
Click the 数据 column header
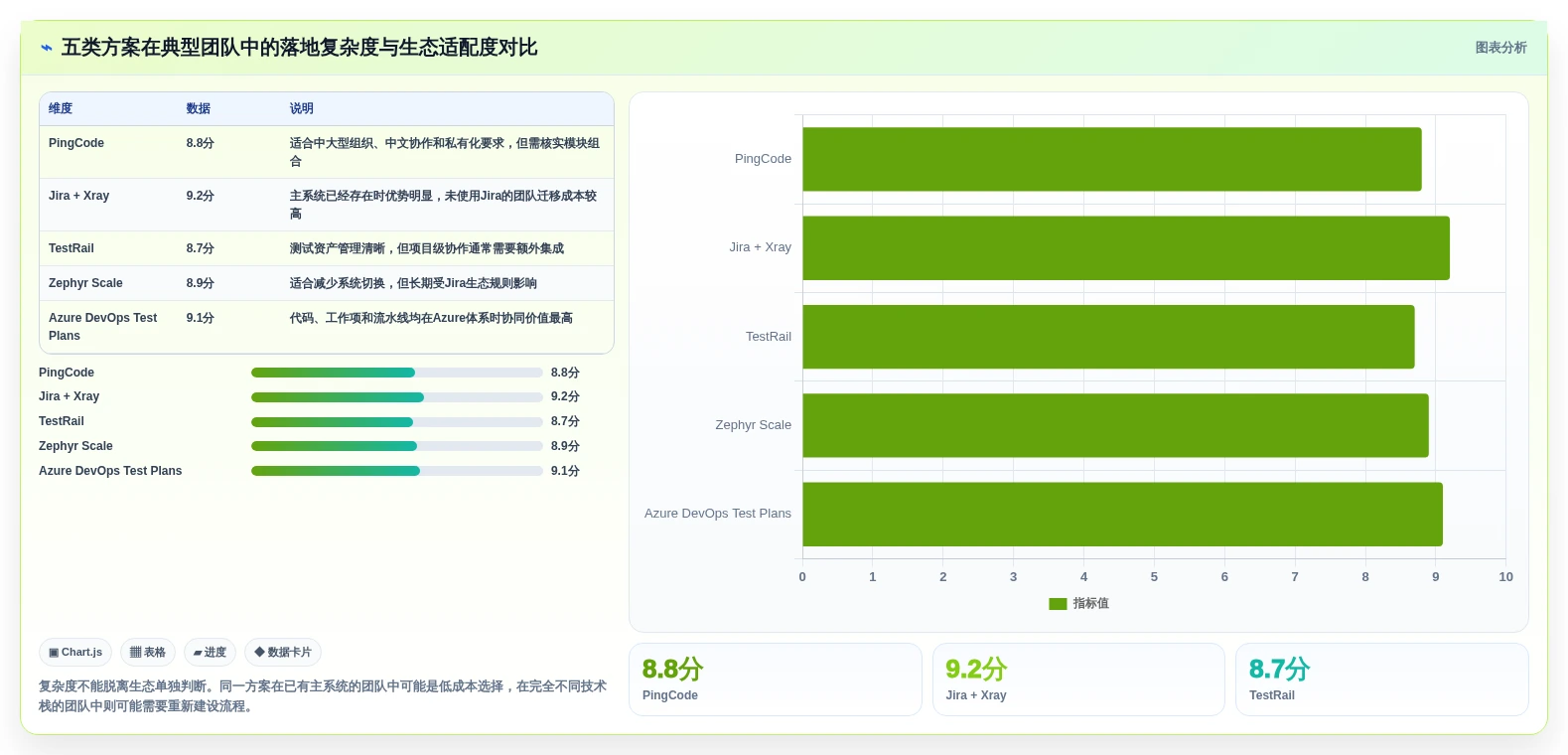pos(199,108)
